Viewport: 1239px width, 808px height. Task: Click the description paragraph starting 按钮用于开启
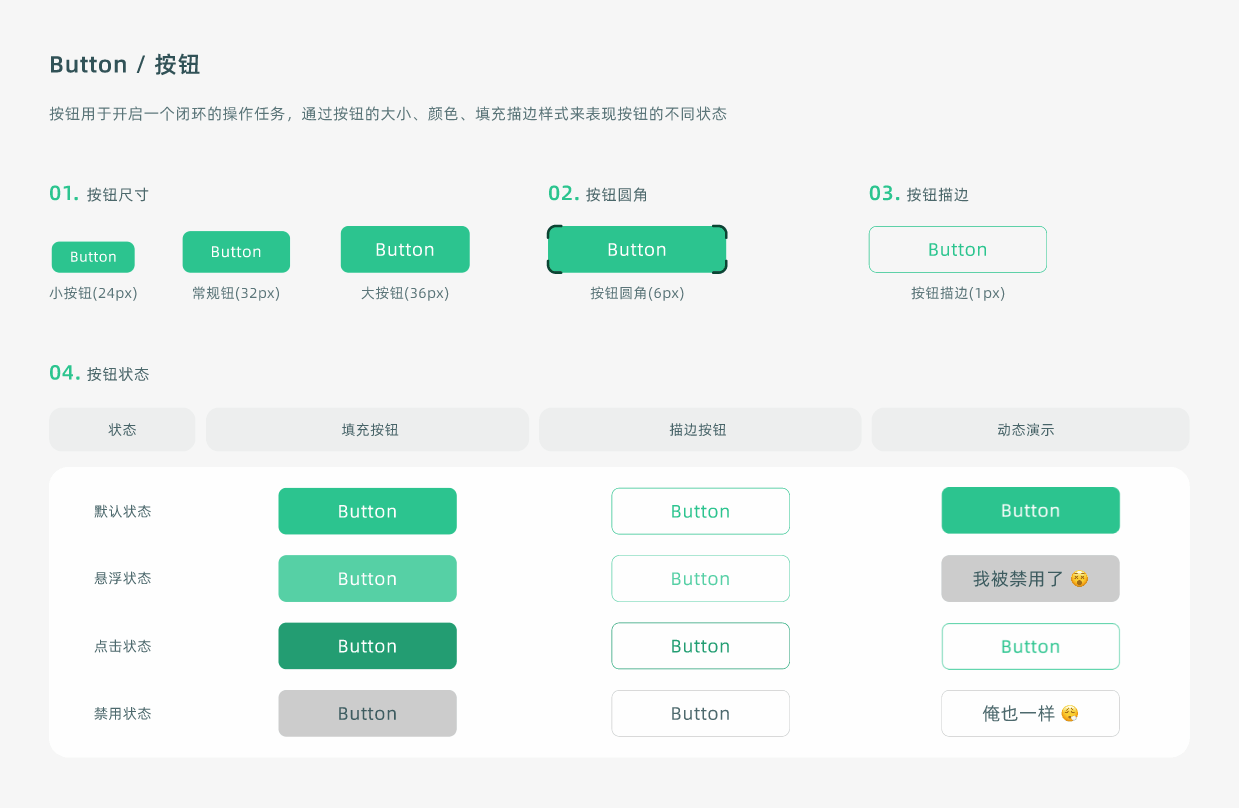tap(388, 114)
